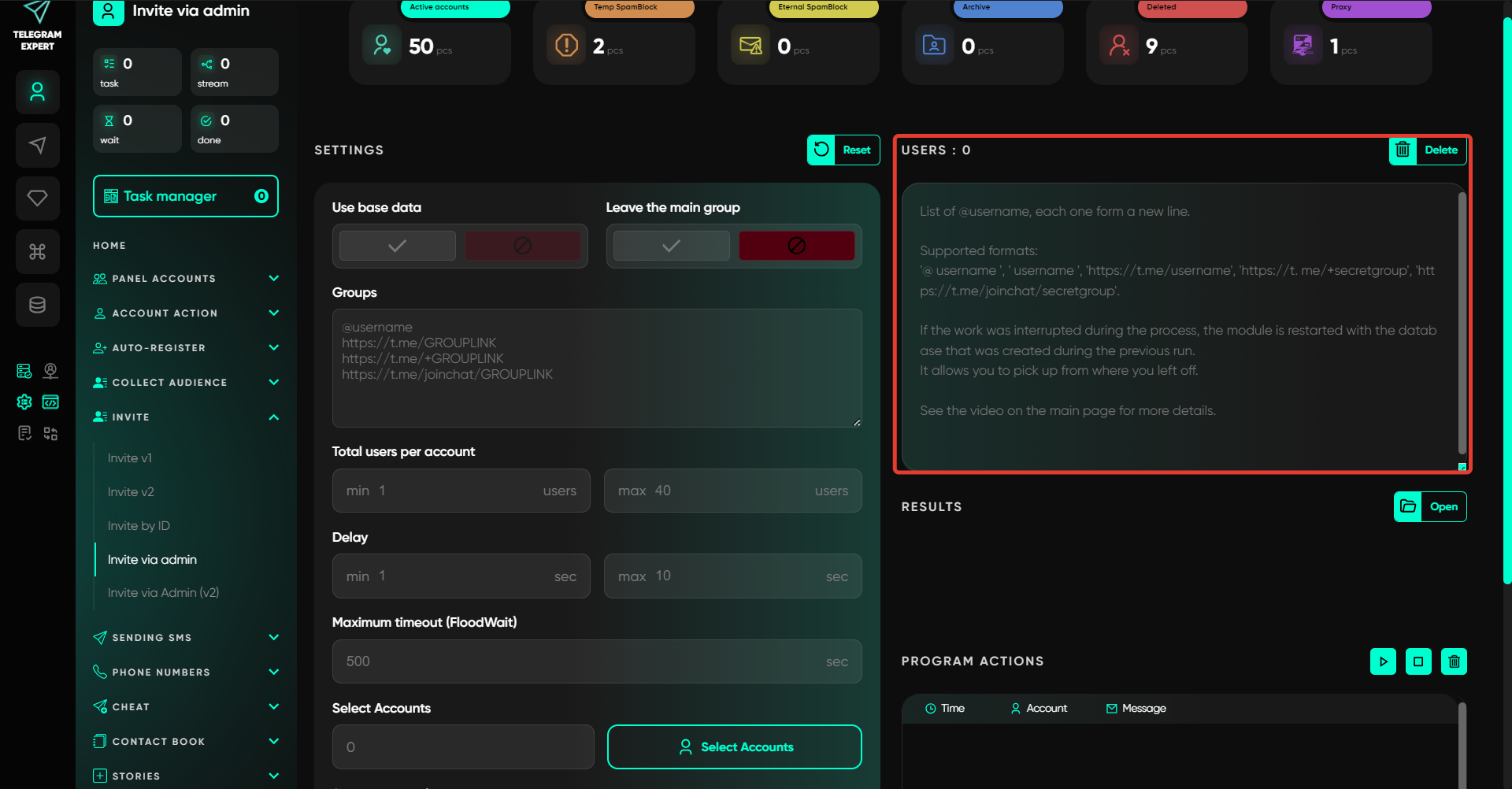Click the Groups text area
1512x789 pixels.
[596, 368]
